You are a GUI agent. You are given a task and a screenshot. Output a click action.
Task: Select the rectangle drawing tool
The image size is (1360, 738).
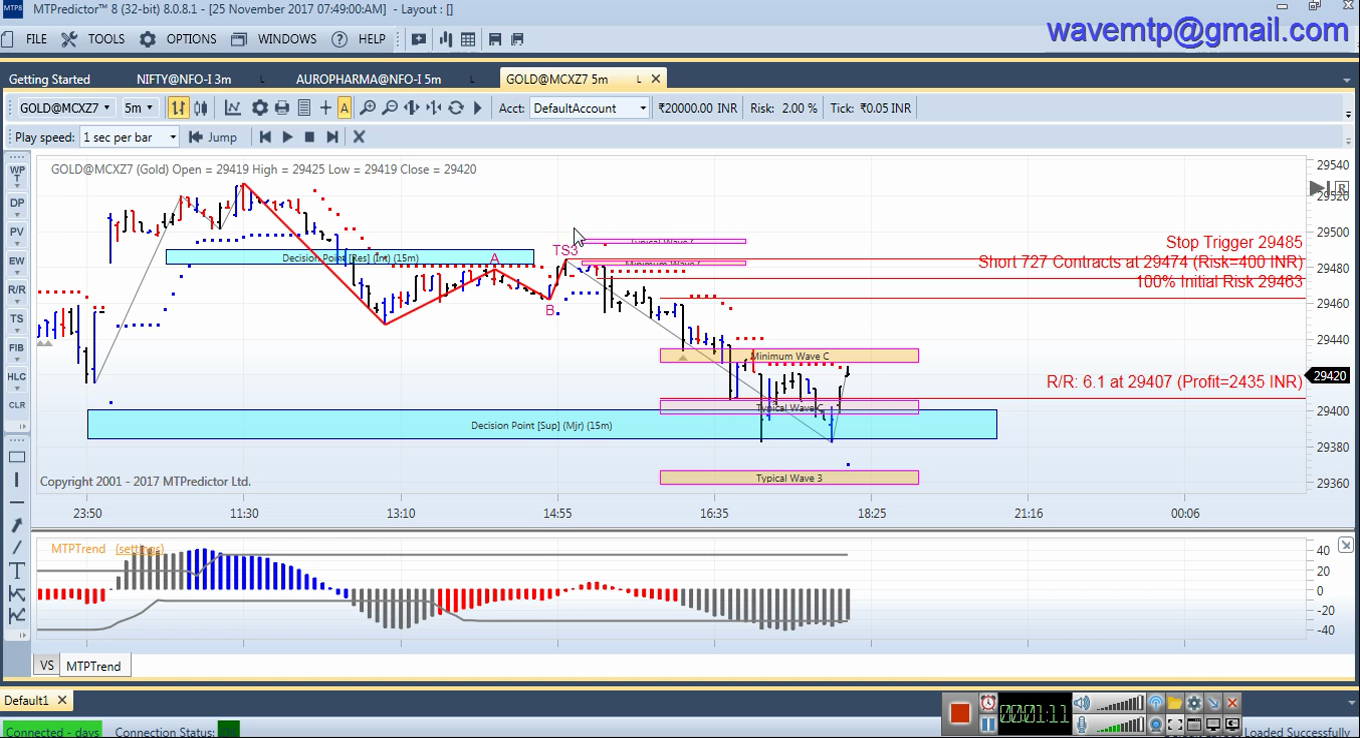coord(17,457)
